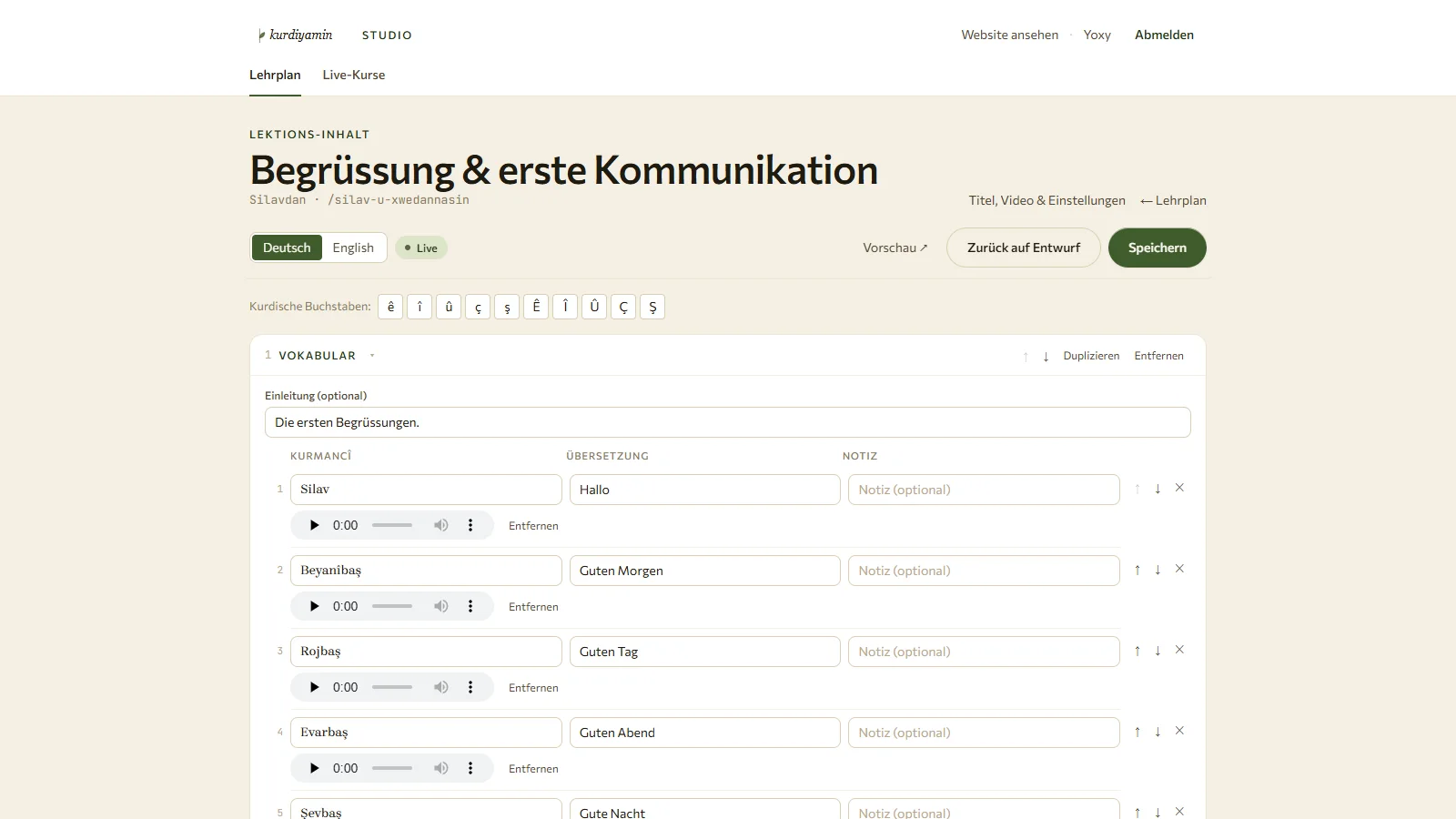
Task: Insert lowercase ê letter
Action: 390,307
